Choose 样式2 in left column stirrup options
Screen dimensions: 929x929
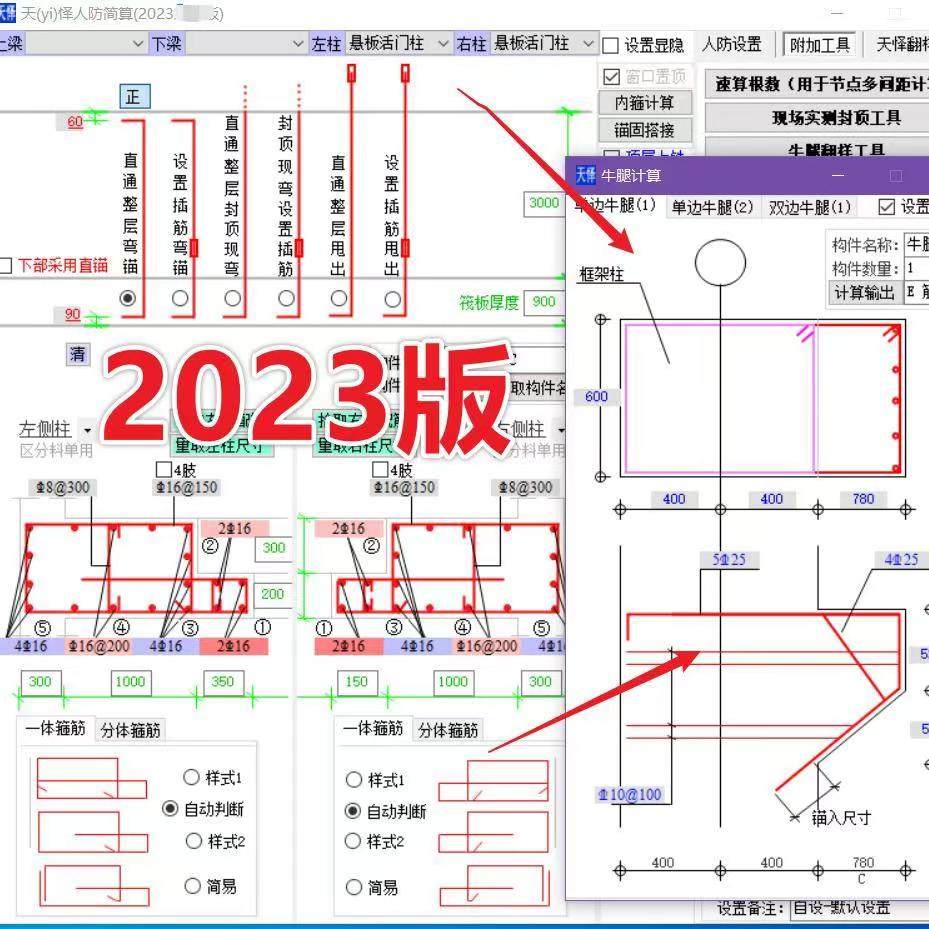click(x=194, y=841)
